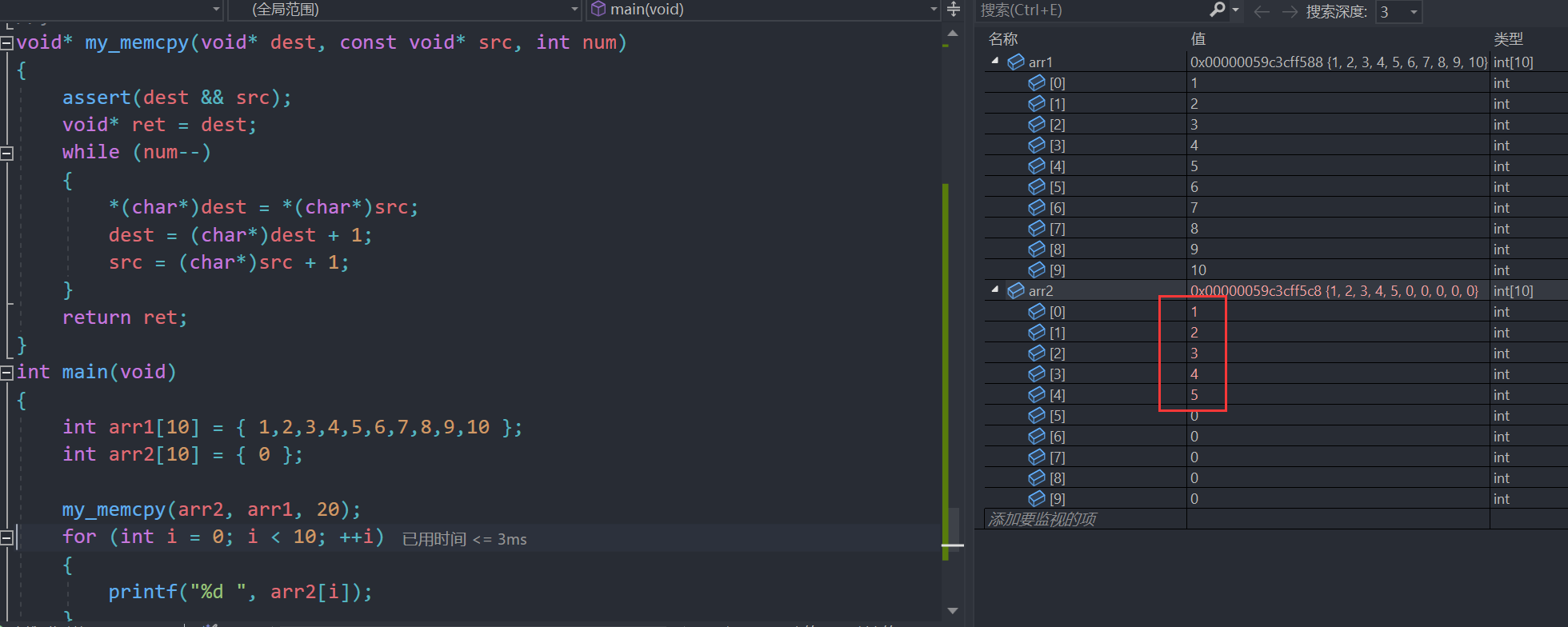Image resolution: width=1568 pixels, height=627 pixels.
Task: Collapse the for loop code block
Action: 7,537
